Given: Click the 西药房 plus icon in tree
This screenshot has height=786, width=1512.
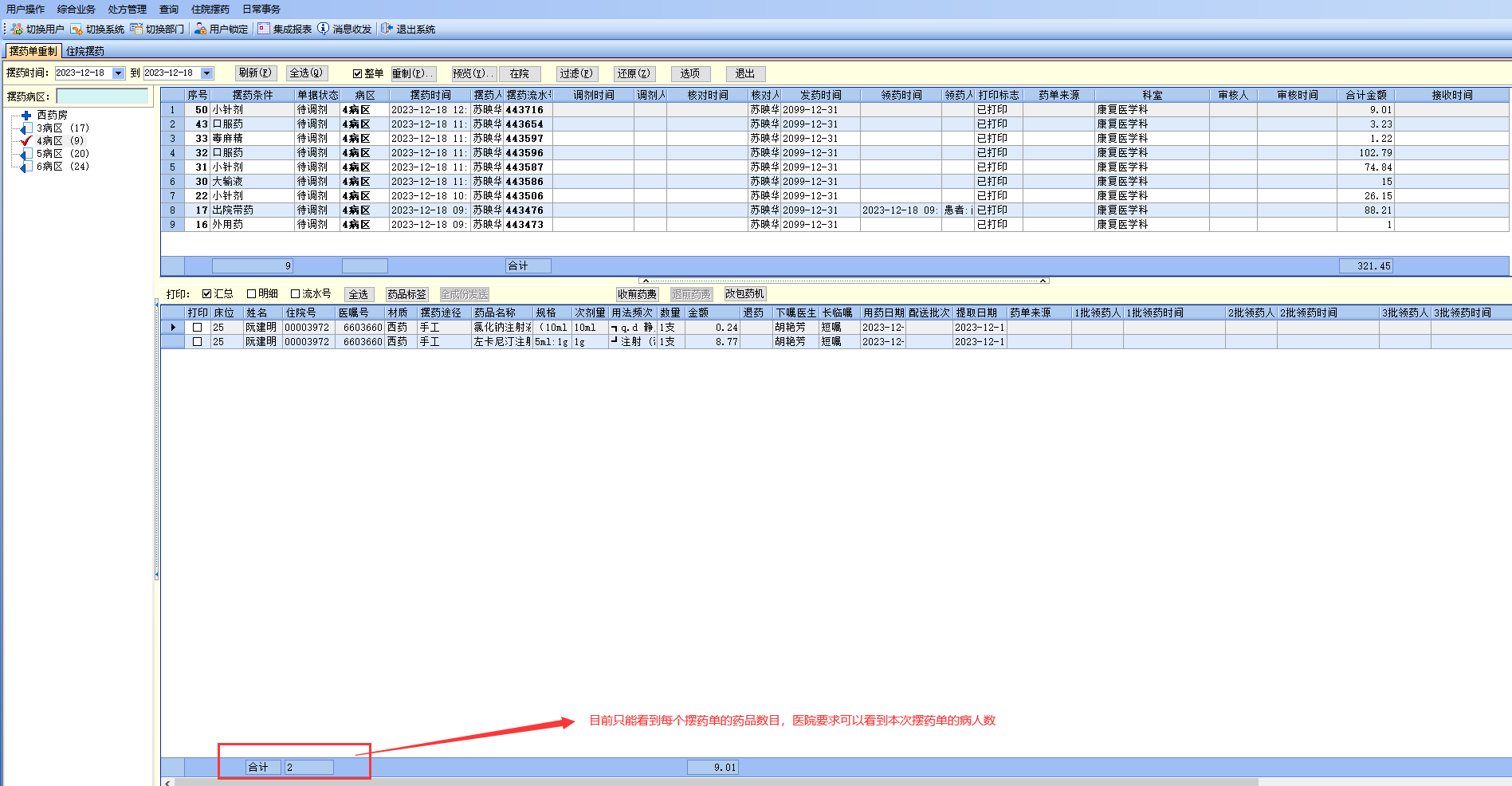Looking at the screenshot, I should [26, 115].
